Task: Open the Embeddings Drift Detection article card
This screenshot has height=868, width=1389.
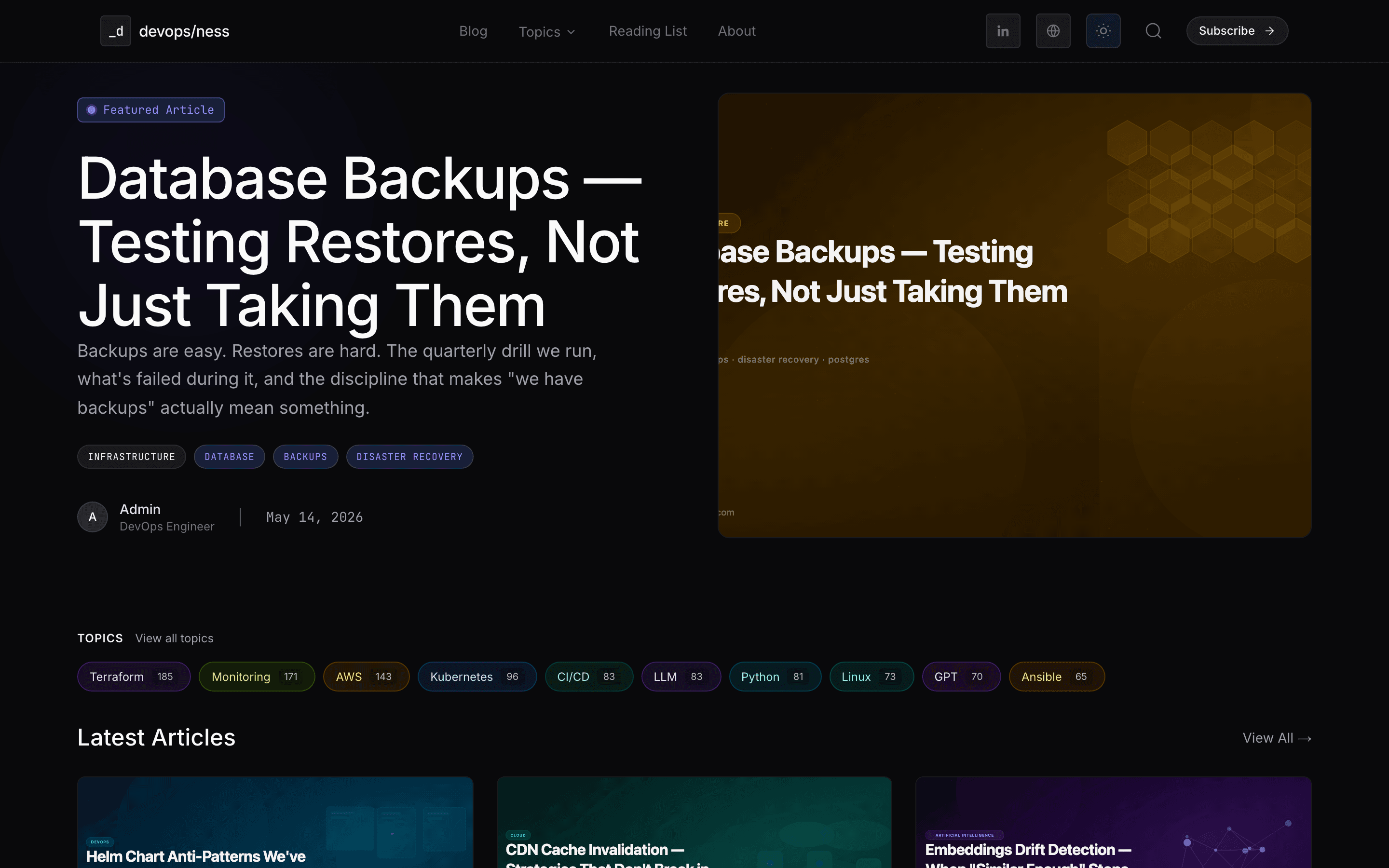Action: [1113, 822]
